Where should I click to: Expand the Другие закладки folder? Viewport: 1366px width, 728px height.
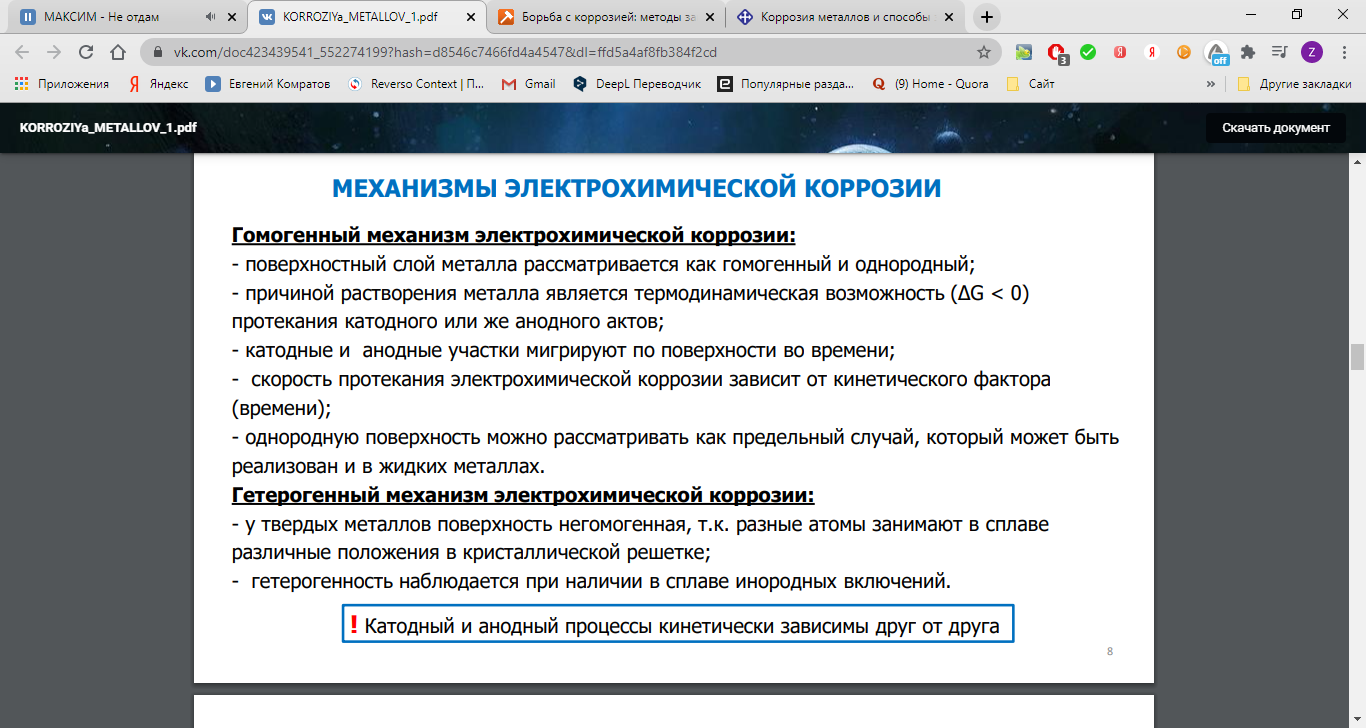point(1294,84)
